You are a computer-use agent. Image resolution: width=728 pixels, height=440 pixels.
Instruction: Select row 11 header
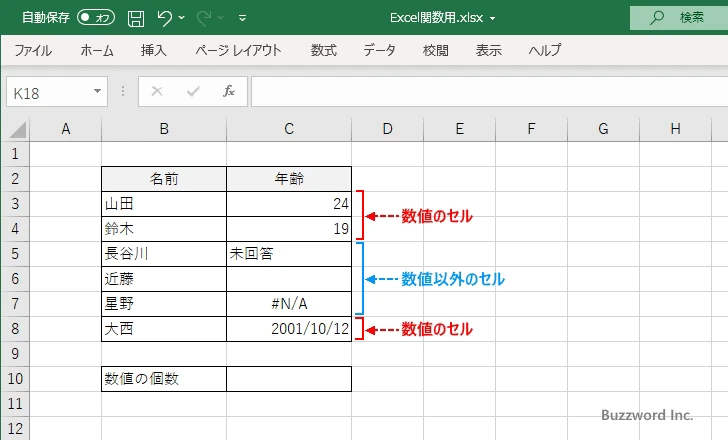15,404
